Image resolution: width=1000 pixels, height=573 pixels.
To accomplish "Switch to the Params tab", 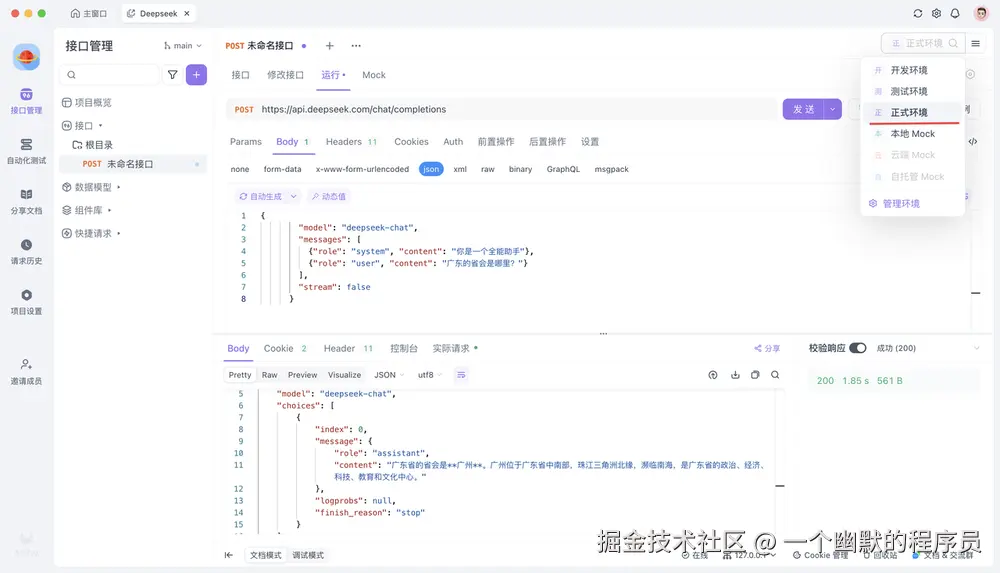I will (x=246, y=142).
